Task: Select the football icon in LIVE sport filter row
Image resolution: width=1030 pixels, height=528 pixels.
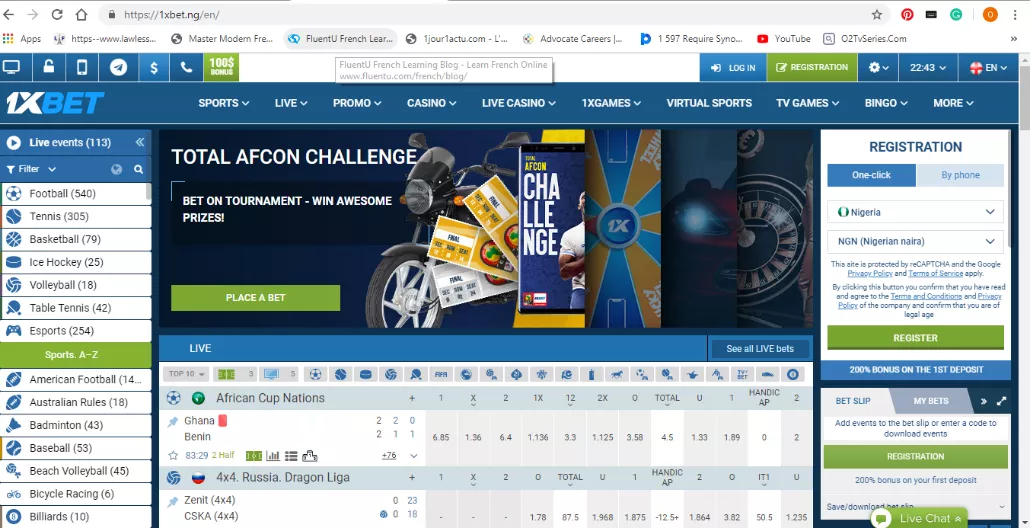Action: (315, 374)
